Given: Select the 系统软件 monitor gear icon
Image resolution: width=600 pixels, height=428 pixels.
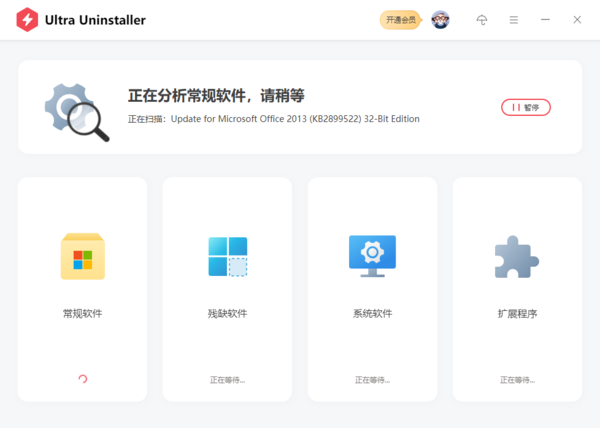Looking at the screenshot, I should 372,256.
